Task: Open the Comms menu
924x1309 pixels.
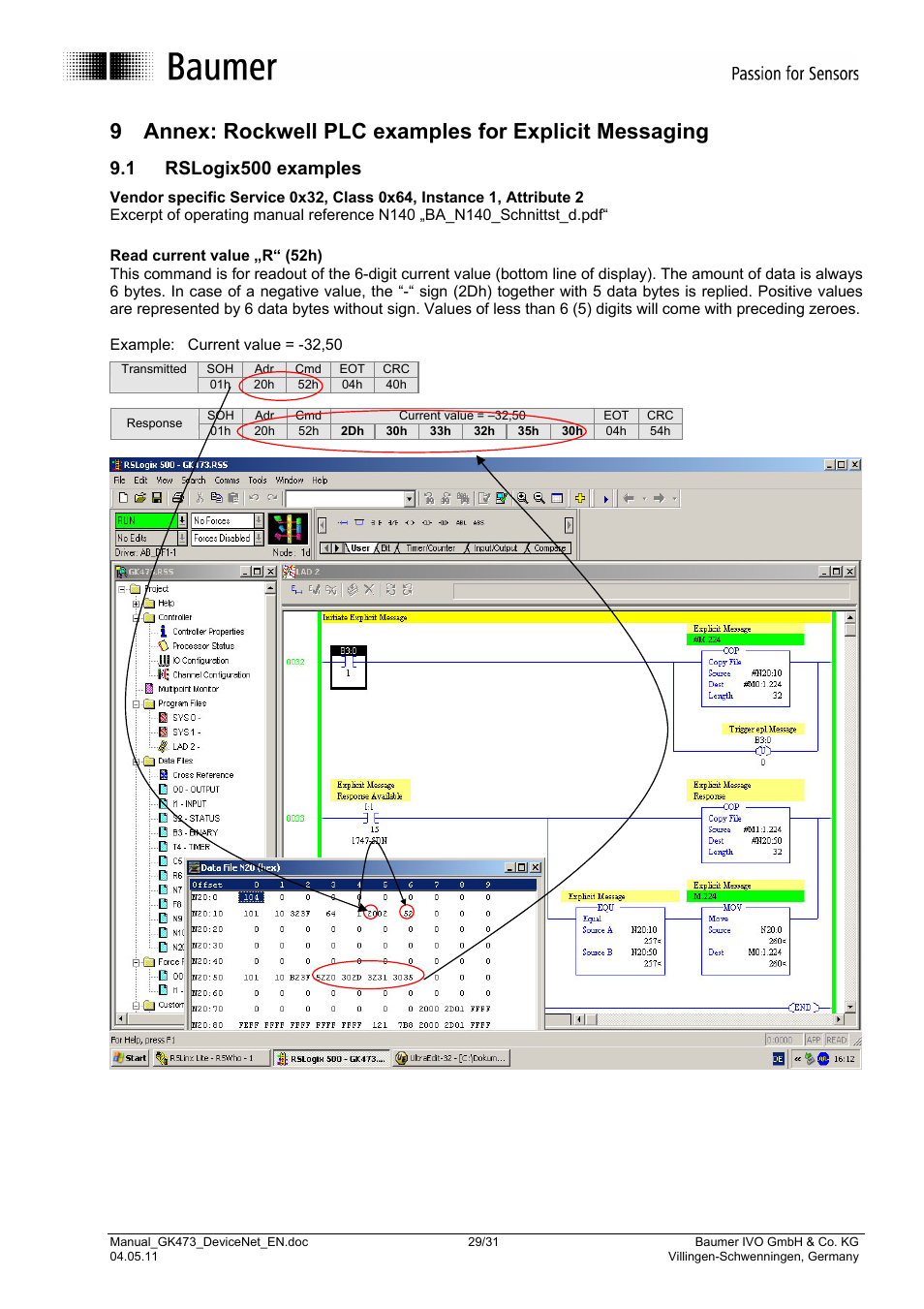Action: click(227, 481)
